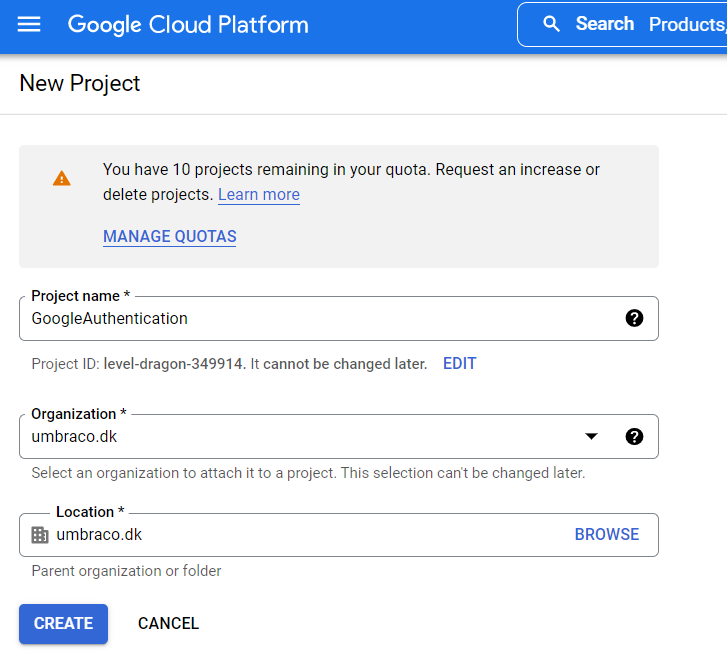The height and width of the screenshot is (666, 727).
Task: Click BROWSE in the Location field
Action: tap(607, 534)
